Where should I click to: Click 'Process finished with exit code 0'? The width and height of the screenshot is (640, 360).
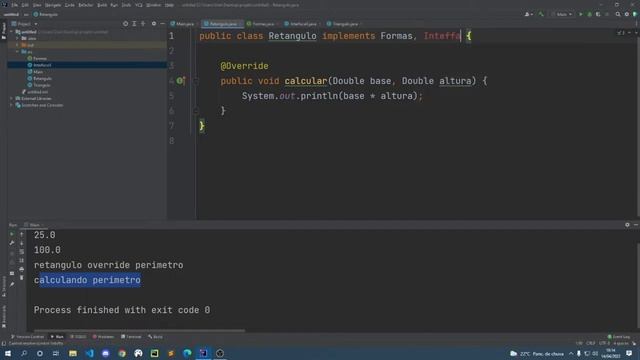(x=122, y=310)
